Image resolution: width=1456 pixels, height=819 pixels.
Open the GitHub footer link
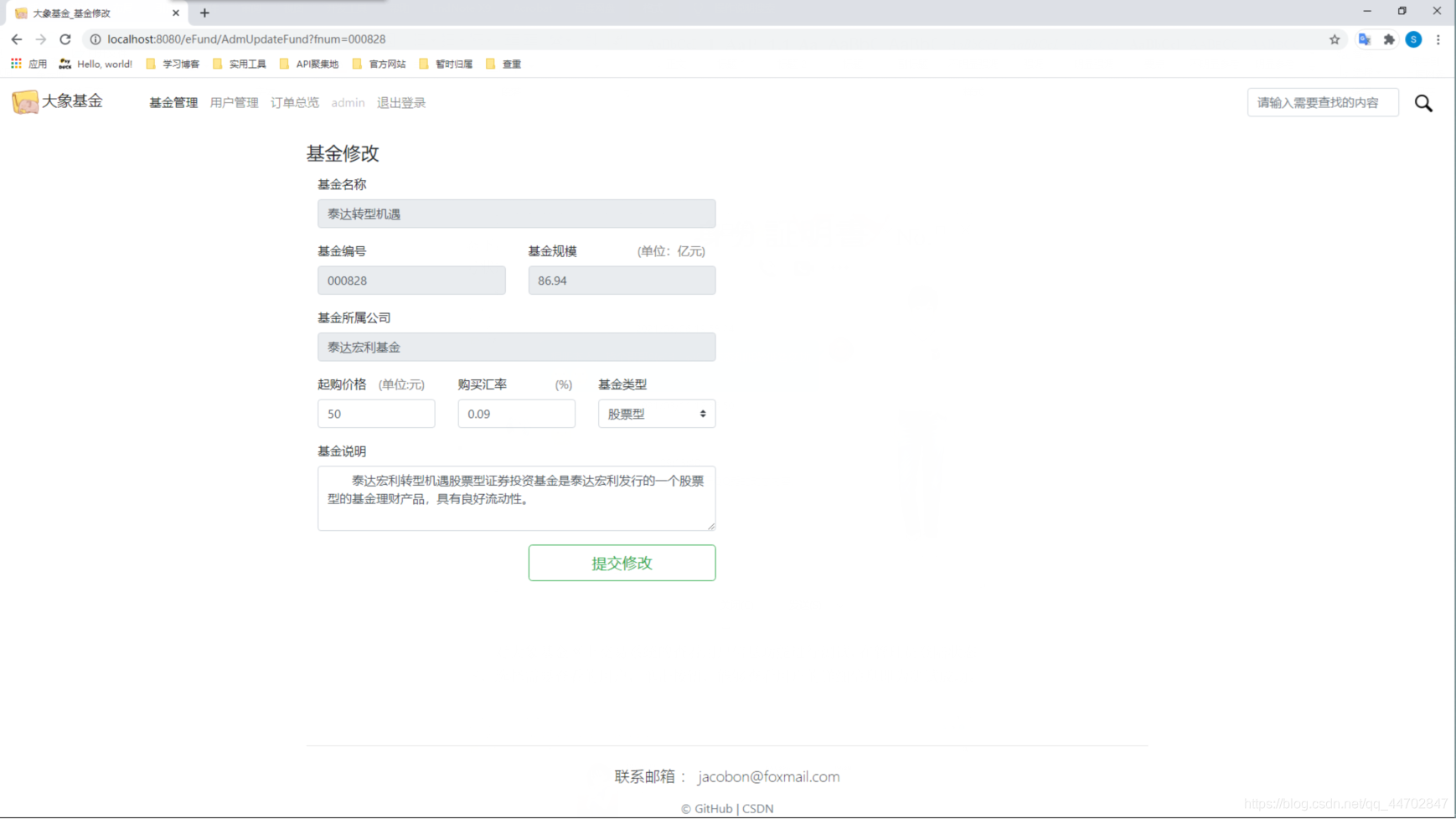713,809
